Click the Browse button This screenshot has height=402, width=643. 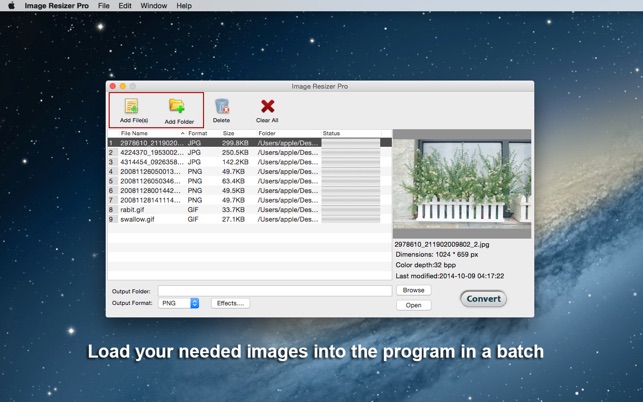pyautogui.click(x=413, y=290)
